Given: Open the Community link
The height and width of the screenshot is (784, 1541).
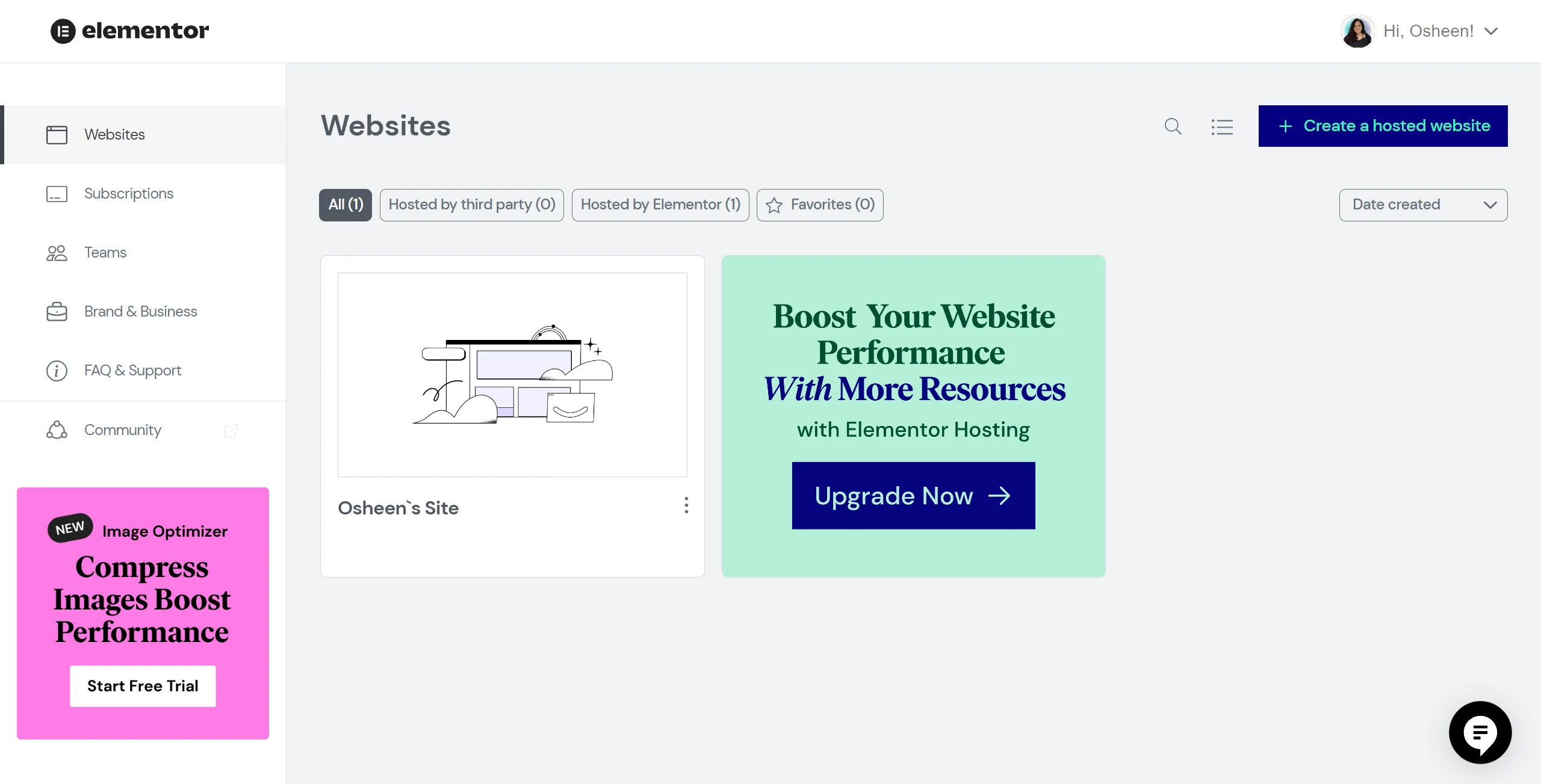Looking at the screenshot, I should click(143, 430).
